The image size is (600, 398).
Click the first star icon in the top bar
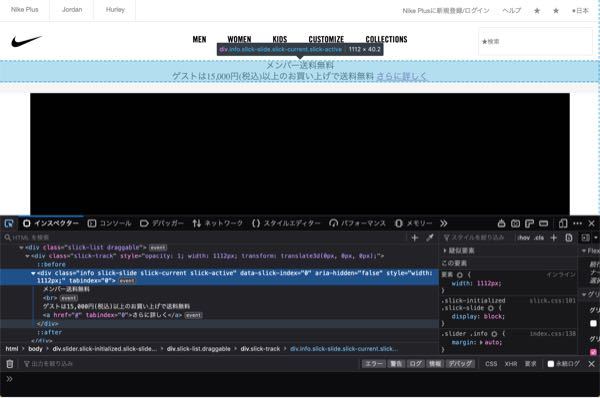click(537, 11)
